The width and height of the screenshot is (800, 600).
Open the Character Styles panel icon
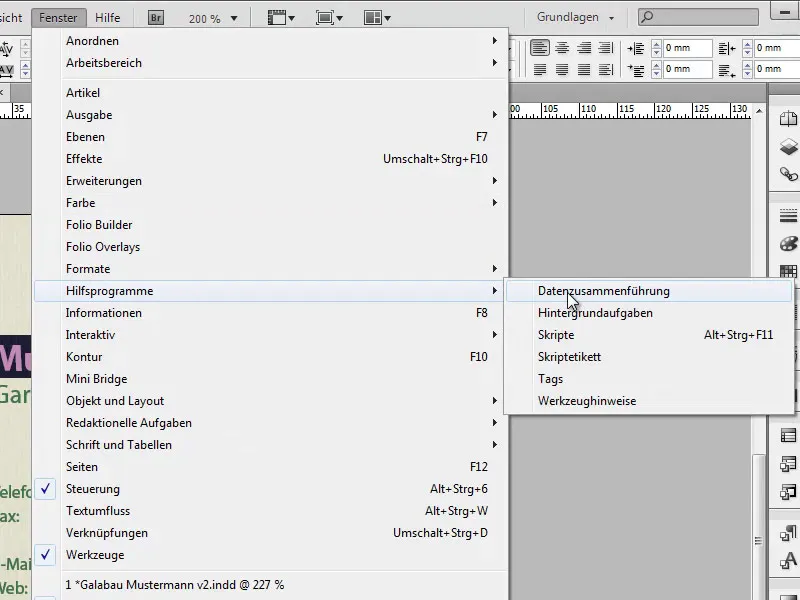788,560
